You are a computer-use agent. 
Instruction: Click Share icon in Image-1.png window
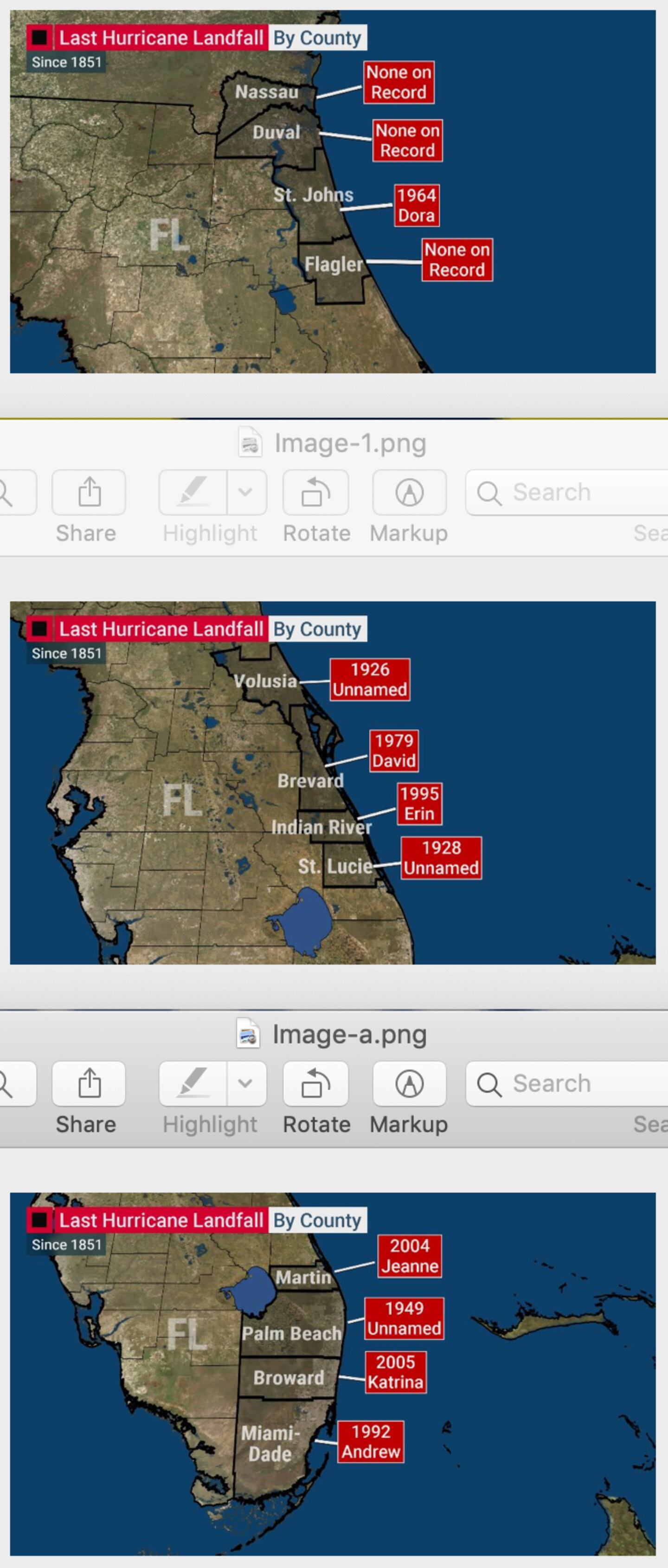click(89, 492)
